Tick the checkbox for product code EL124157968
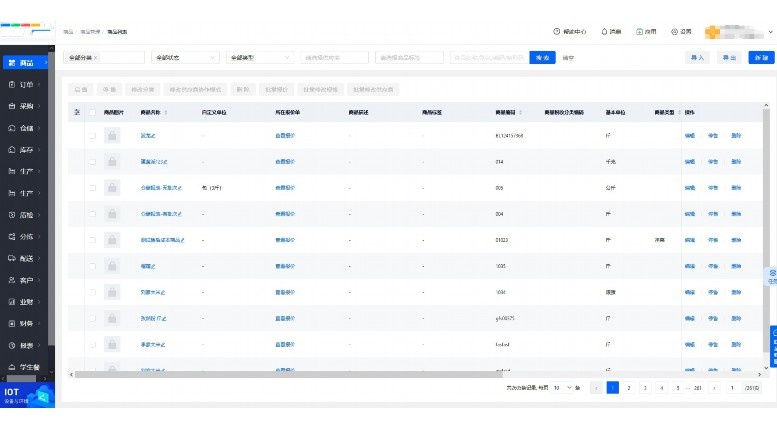 coord(92,135)
